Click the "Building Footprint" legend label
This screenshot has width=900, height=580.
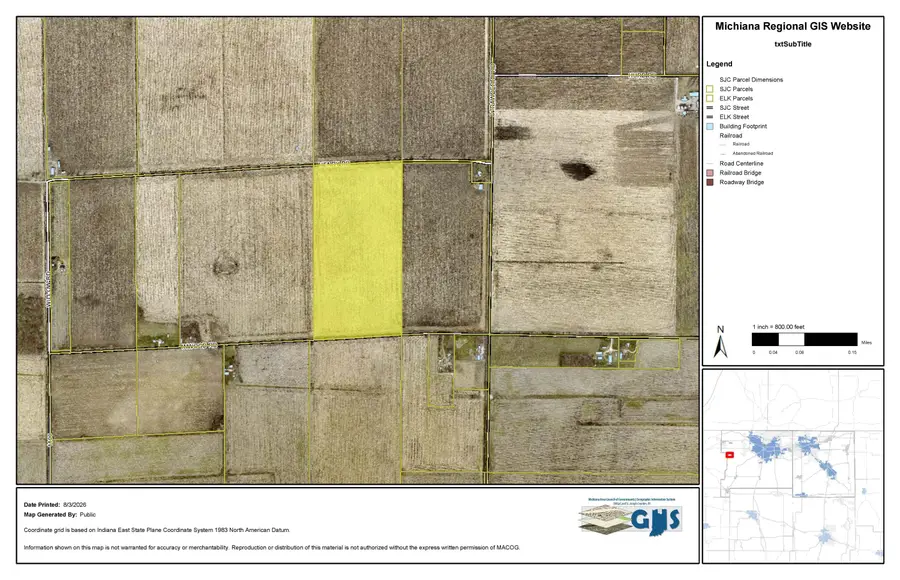743,126
